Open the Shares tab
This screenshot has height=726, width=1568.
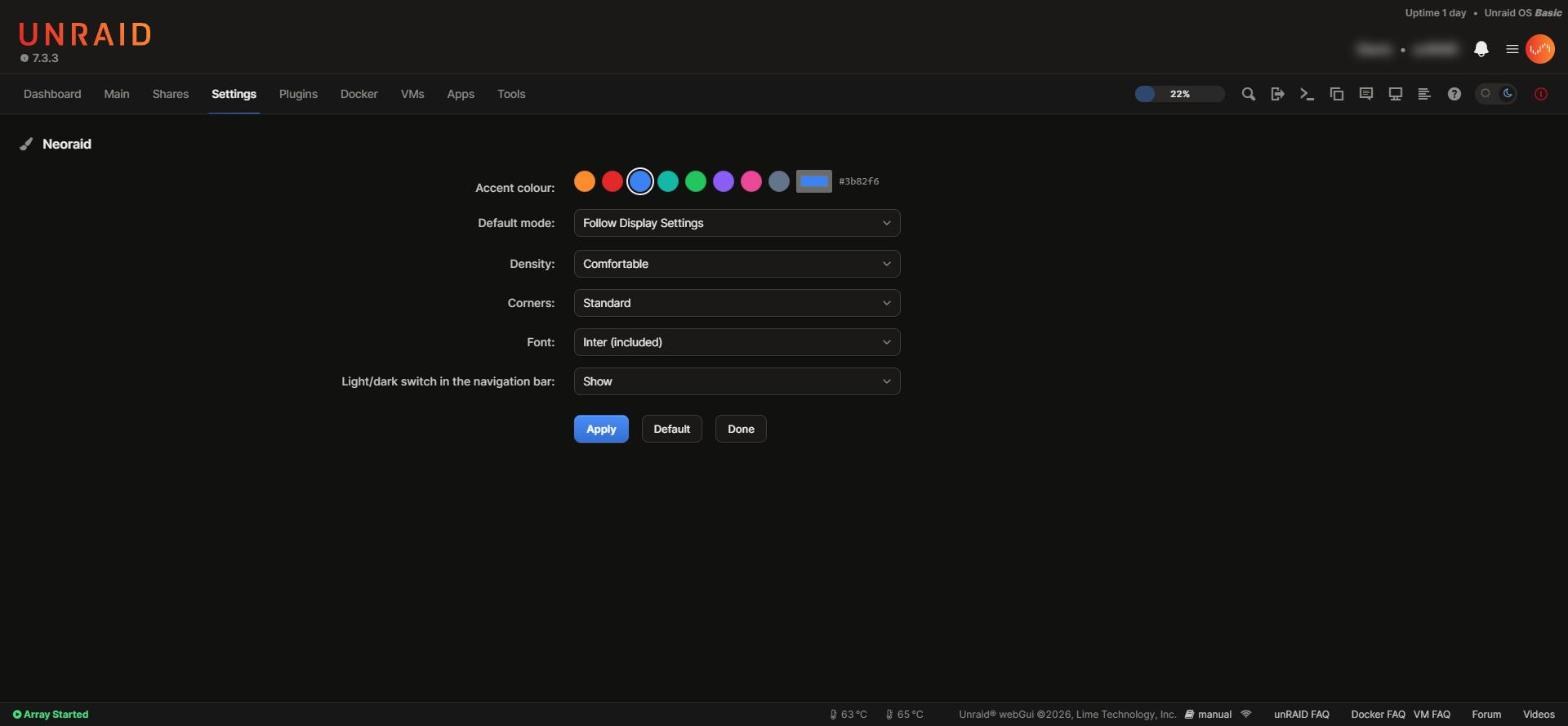pos(170,94)
